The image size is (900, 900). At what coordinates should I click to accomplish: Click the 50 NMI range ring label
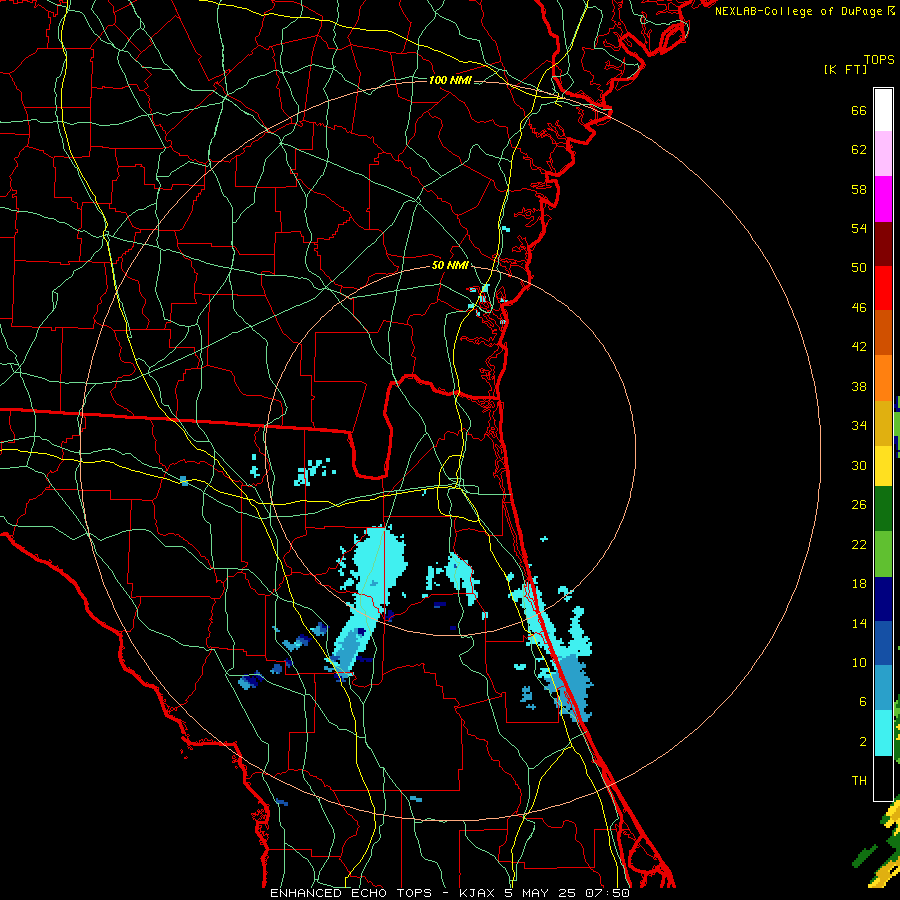point(451,265)
